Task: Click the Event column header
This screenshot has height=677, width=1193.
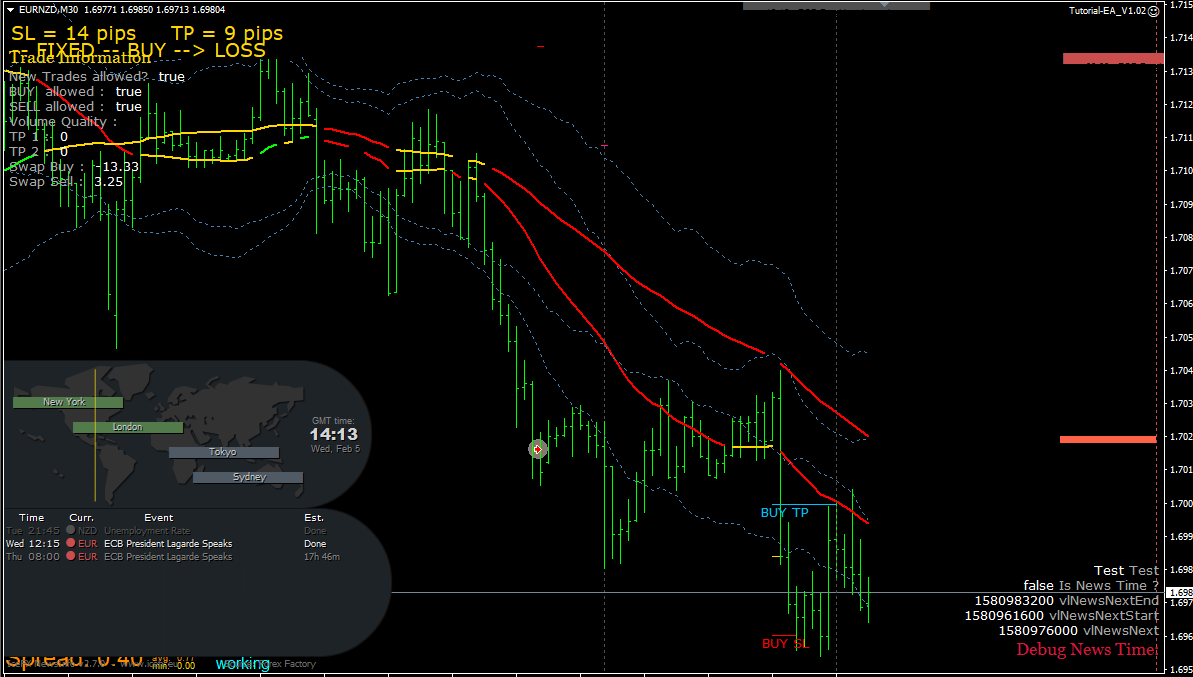Action: [x=158, y=517]
